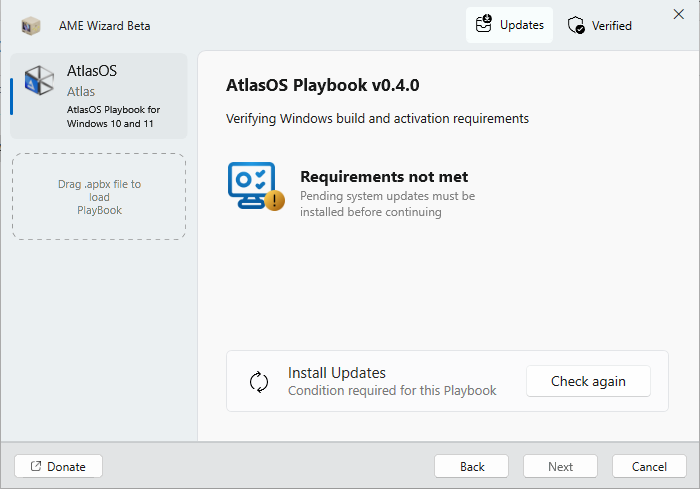
Task: Click the Updates inbox download icon
Action: [x=483, y=24]
